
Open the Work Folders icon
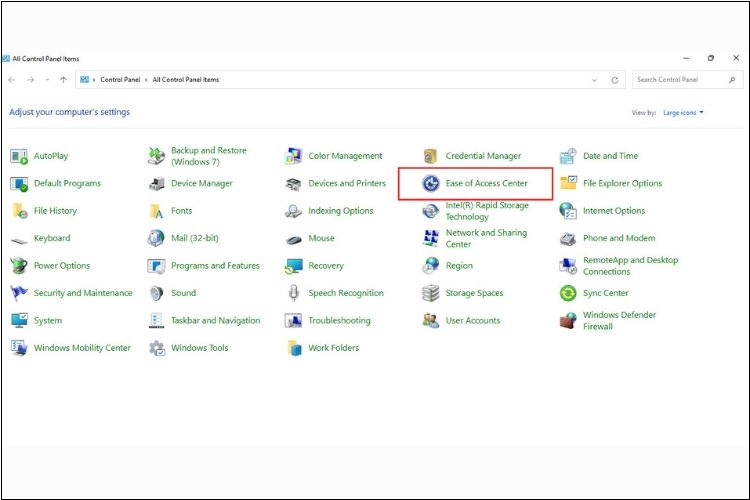click(x=294, y=348)
